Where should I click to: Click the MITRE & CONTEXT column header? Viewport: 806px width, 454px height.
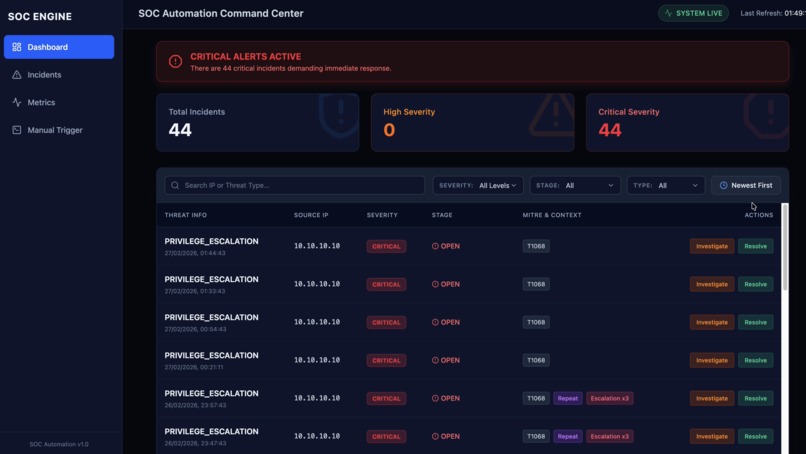tap(552, 215)
